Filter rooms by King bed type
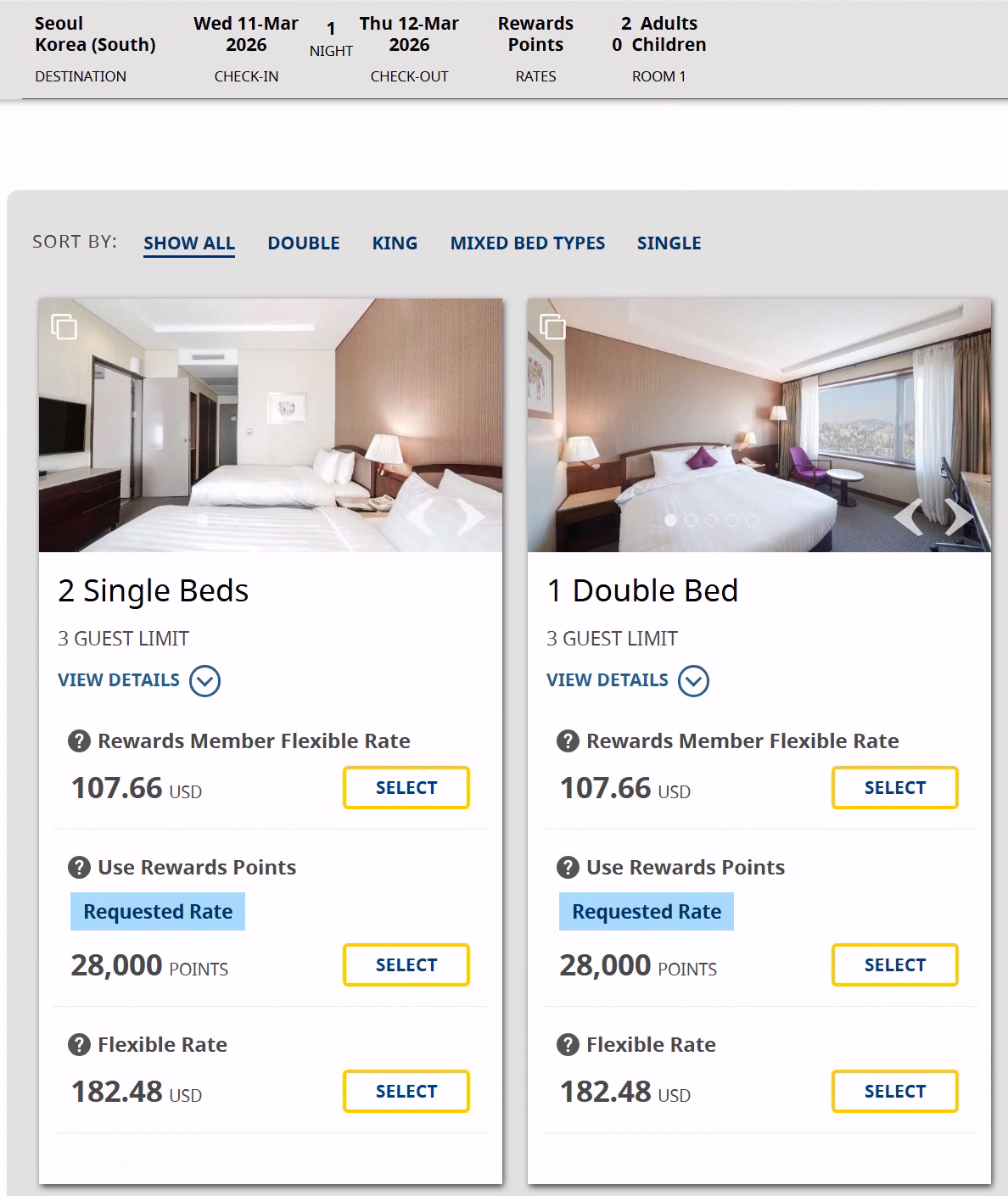Image resolution: width=1008 pixels, height=1196 pixels. pos(395,243)
